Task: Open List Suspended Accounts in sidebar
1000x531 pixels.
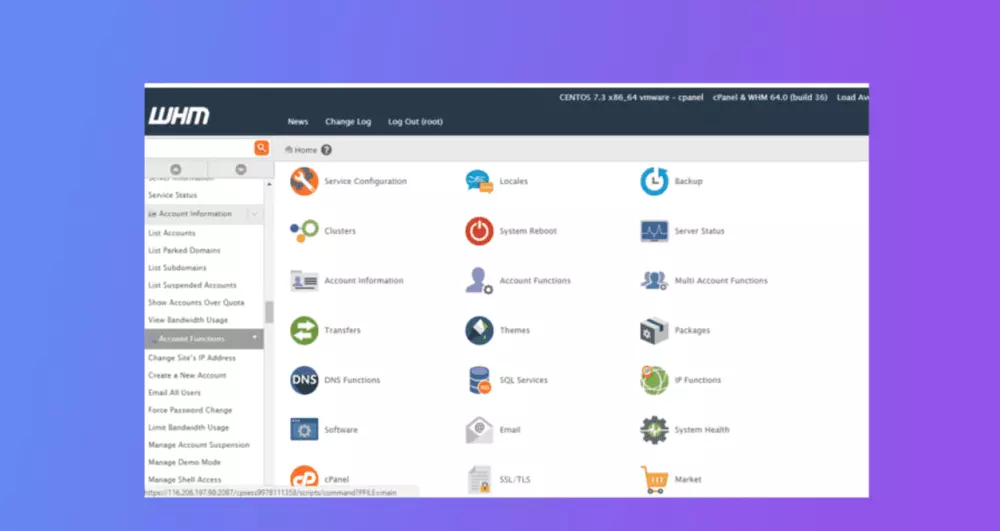Action: coord(193,285)
